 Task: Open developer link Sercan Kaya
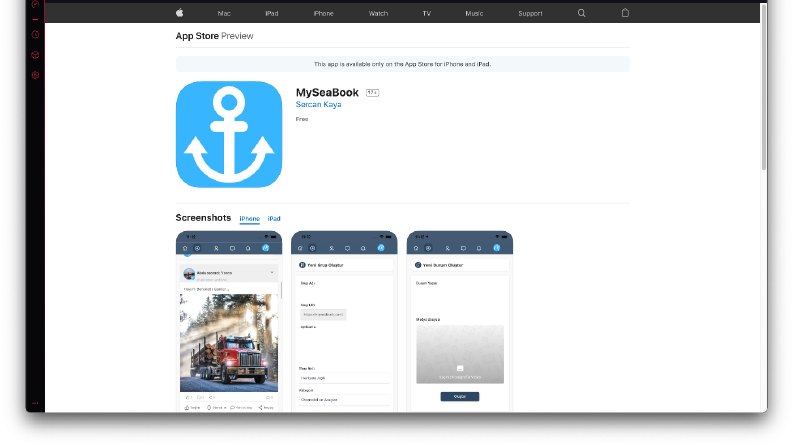[x=319, y=105]
